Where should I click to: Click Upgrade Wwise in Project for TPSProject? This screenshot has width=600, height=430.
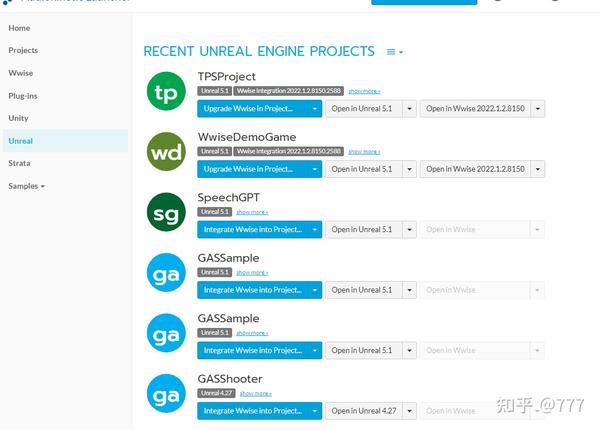pos(253,109)
